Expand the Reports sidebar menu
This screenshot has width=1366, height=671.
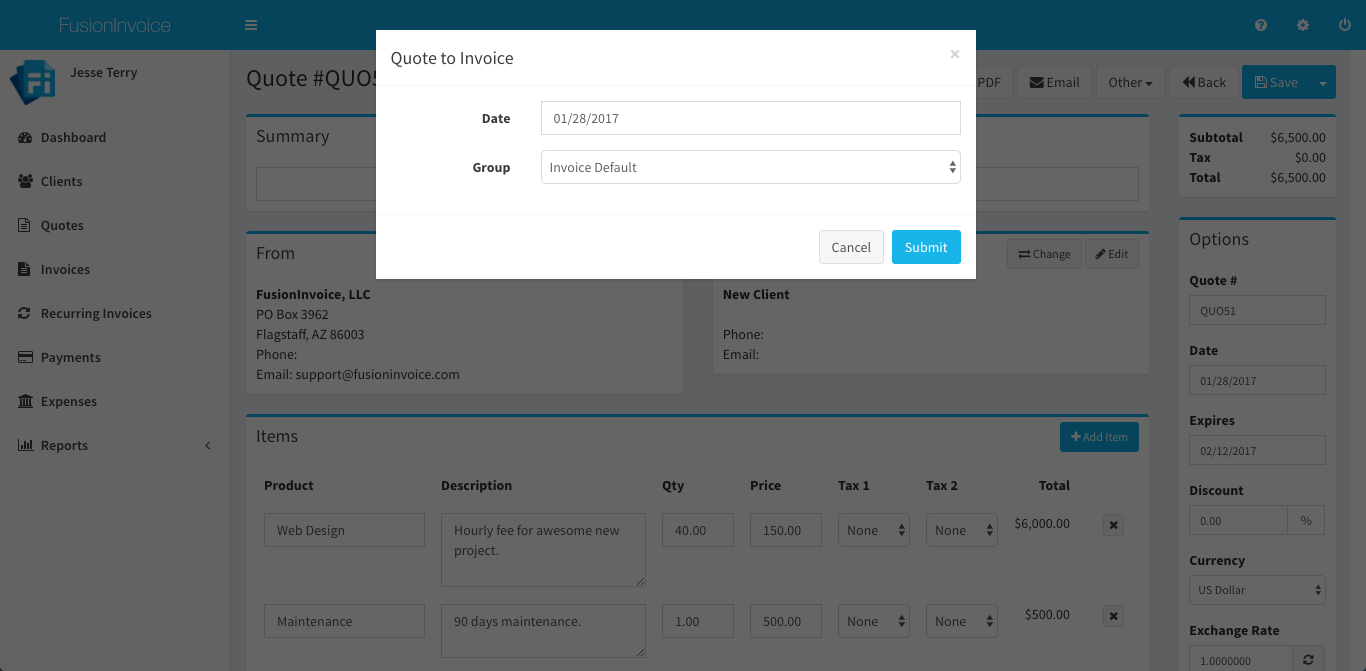pyautogui.click(x=65, y=446)
